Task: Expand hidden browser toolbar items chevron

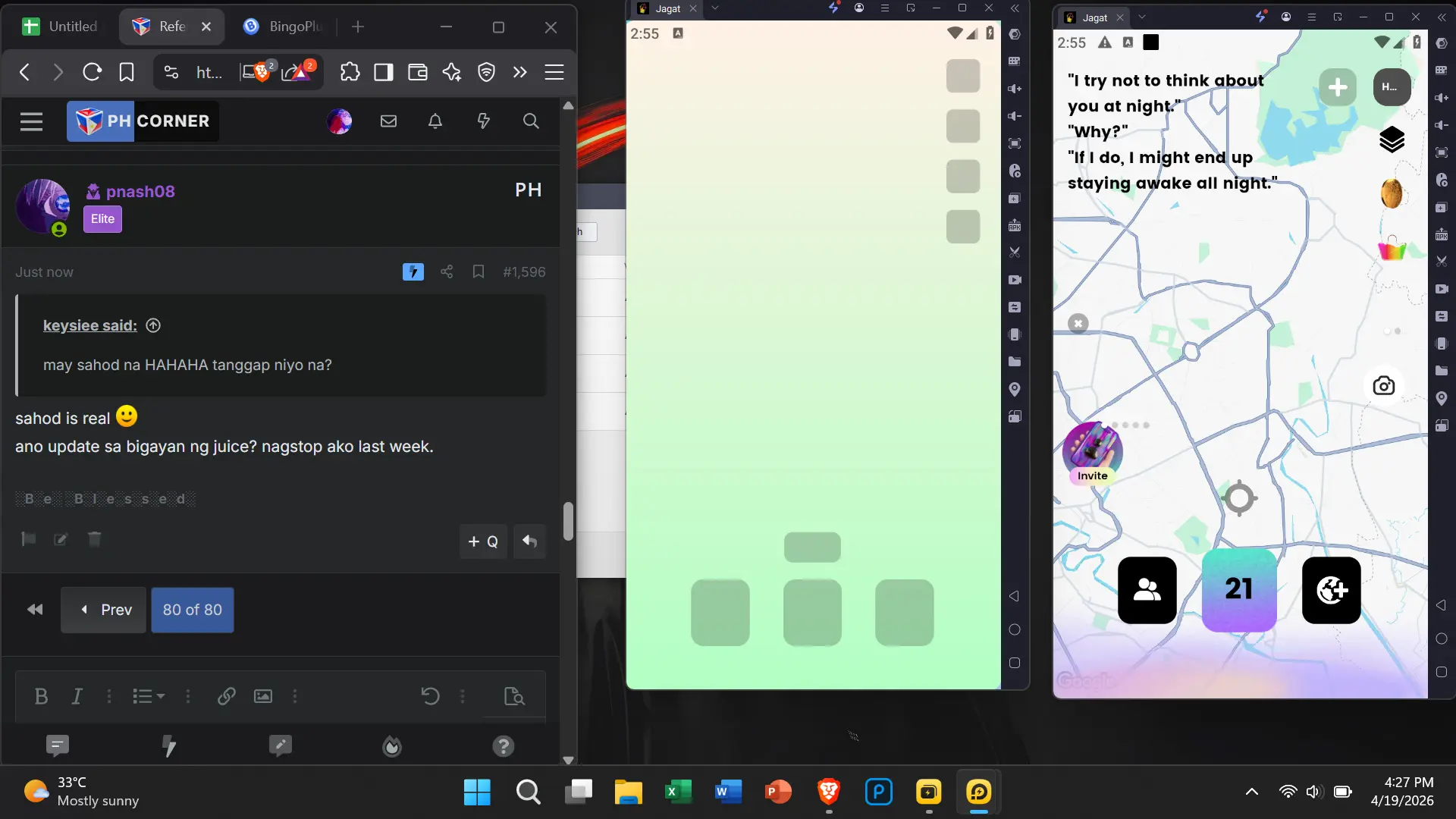Action: [519, 72]
